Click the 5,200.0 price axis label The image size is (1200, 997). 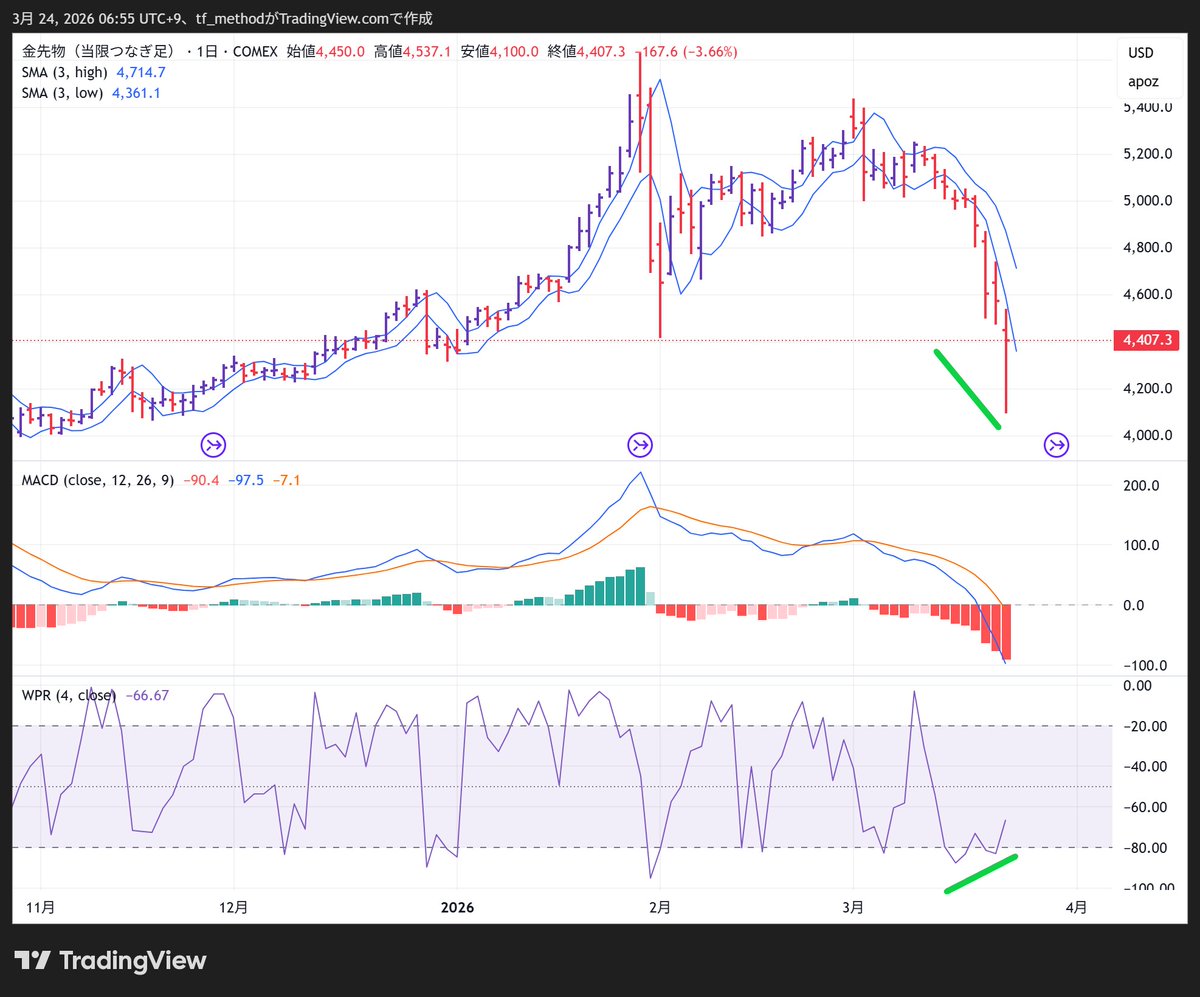click(x=1146, y=154)
